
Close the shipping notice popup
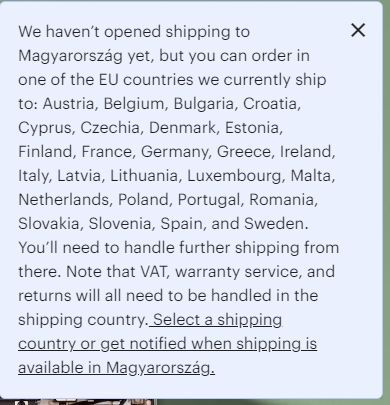[x=358, y=30]
